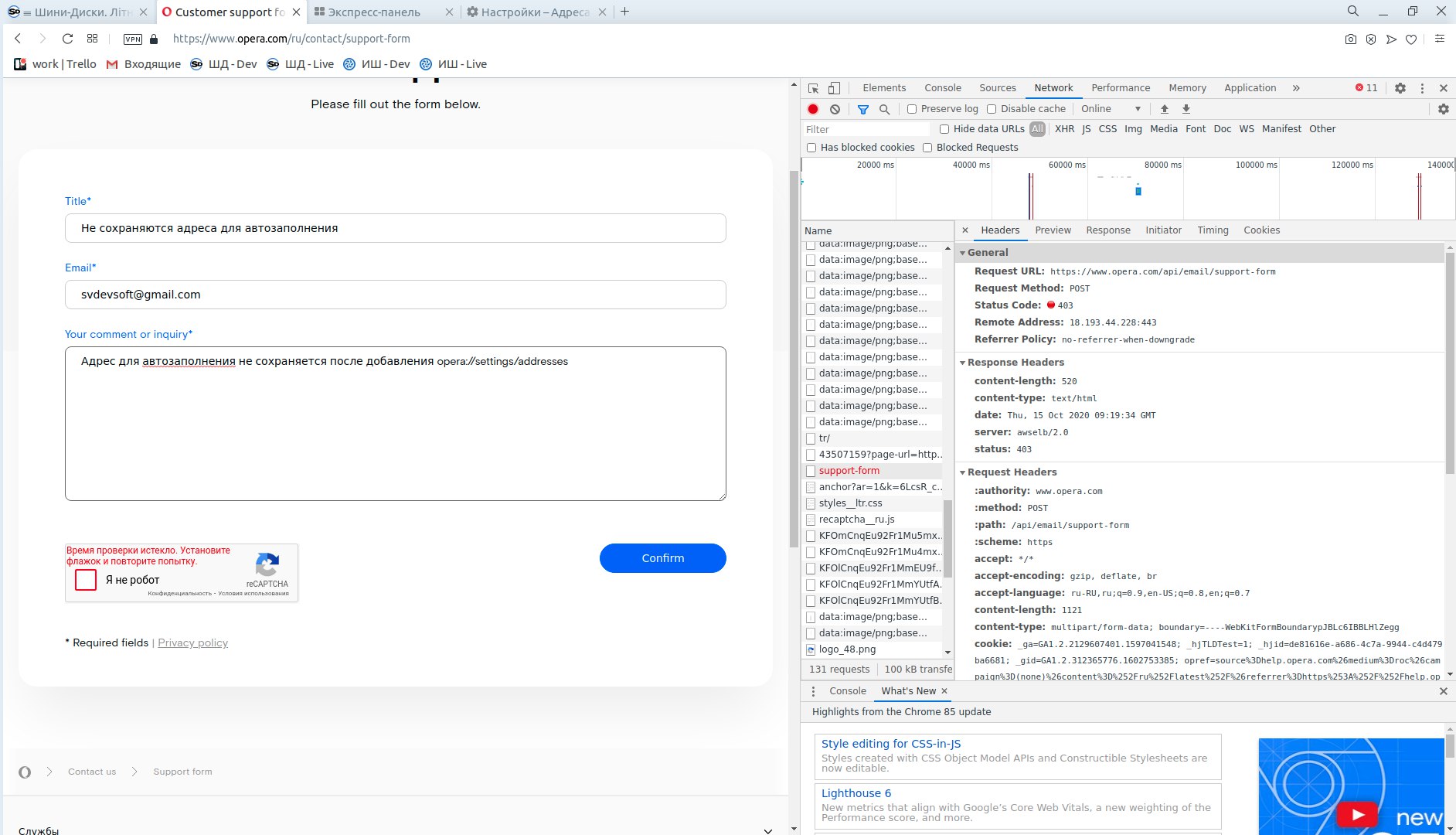Click the heart bookmark icon
1456x835 pixels.
pyautogui.click(x=1411, y=39)
